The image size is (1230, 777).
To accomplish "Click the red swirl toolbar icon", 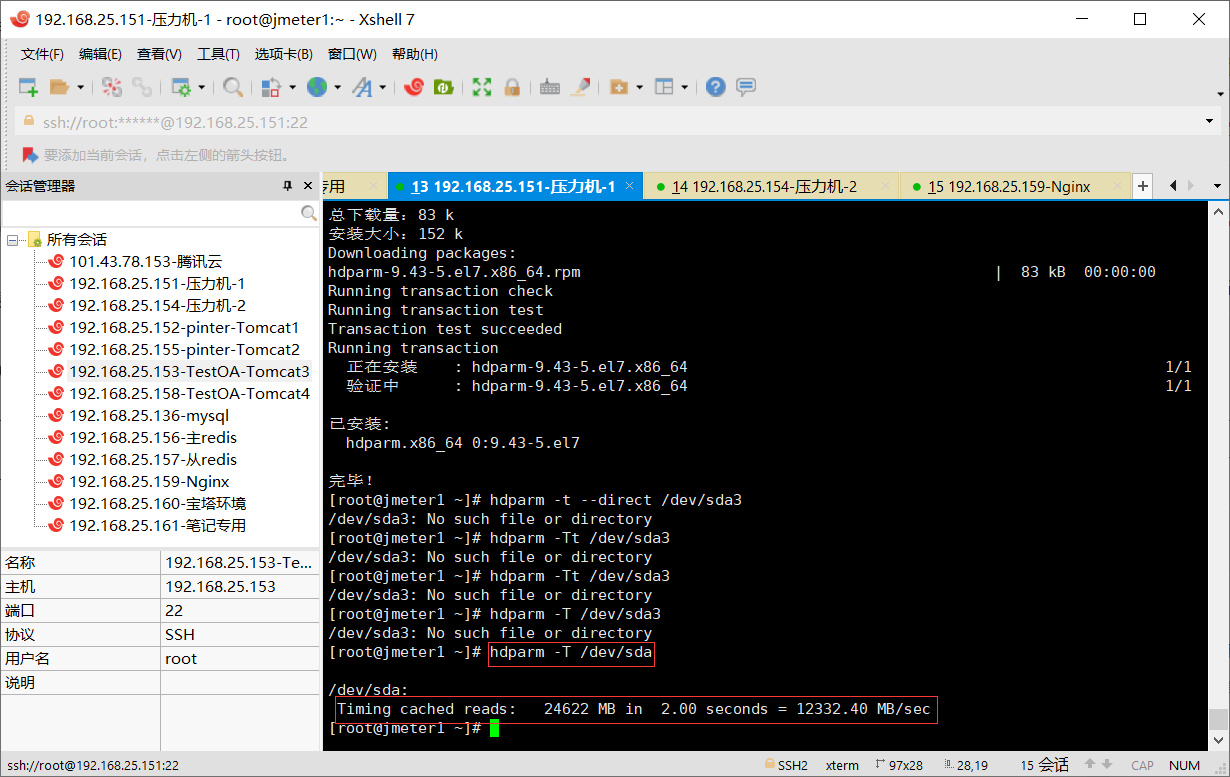I will click(414, 87).
